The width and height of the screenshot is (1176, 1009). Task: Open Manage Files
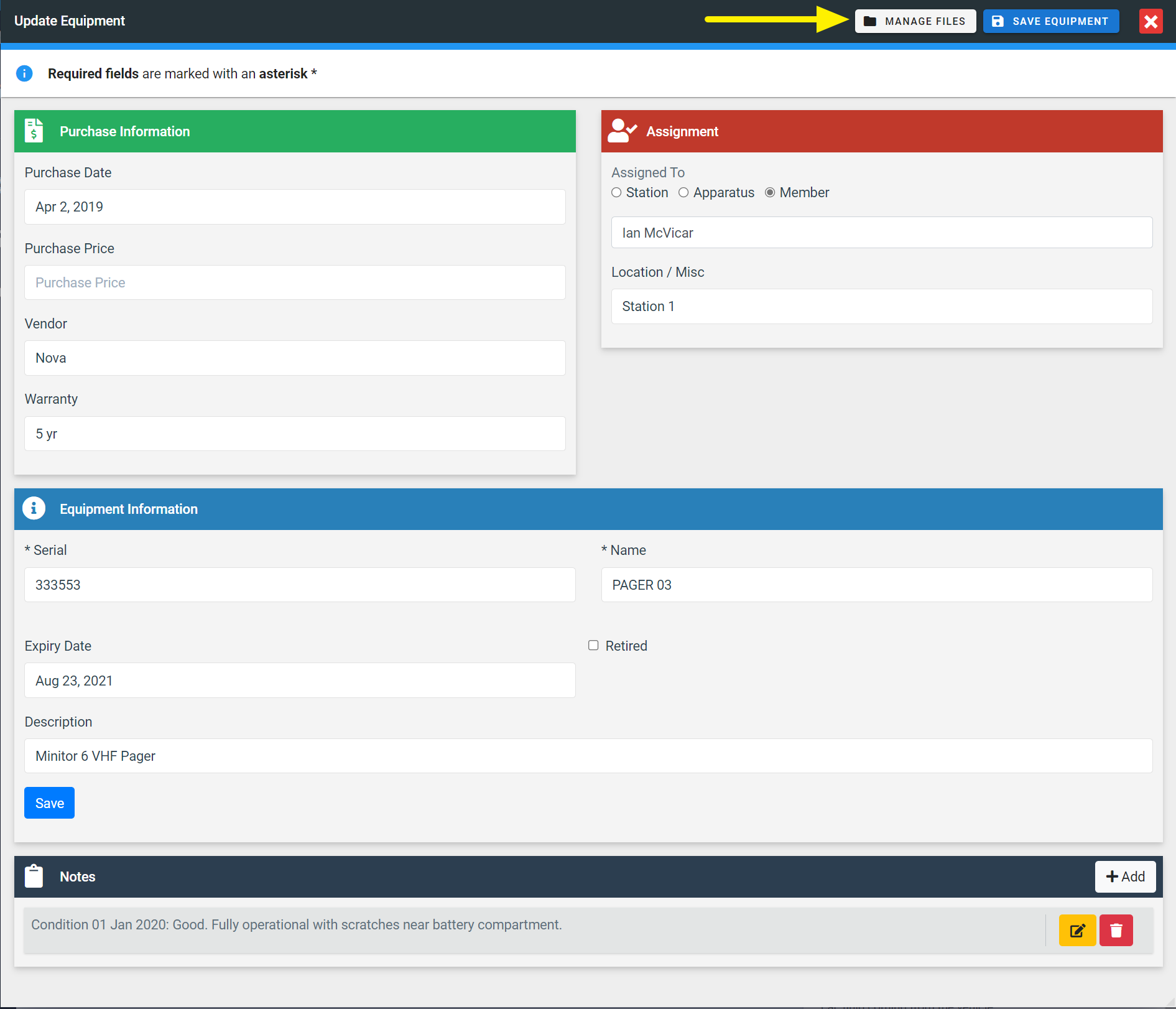915,21
